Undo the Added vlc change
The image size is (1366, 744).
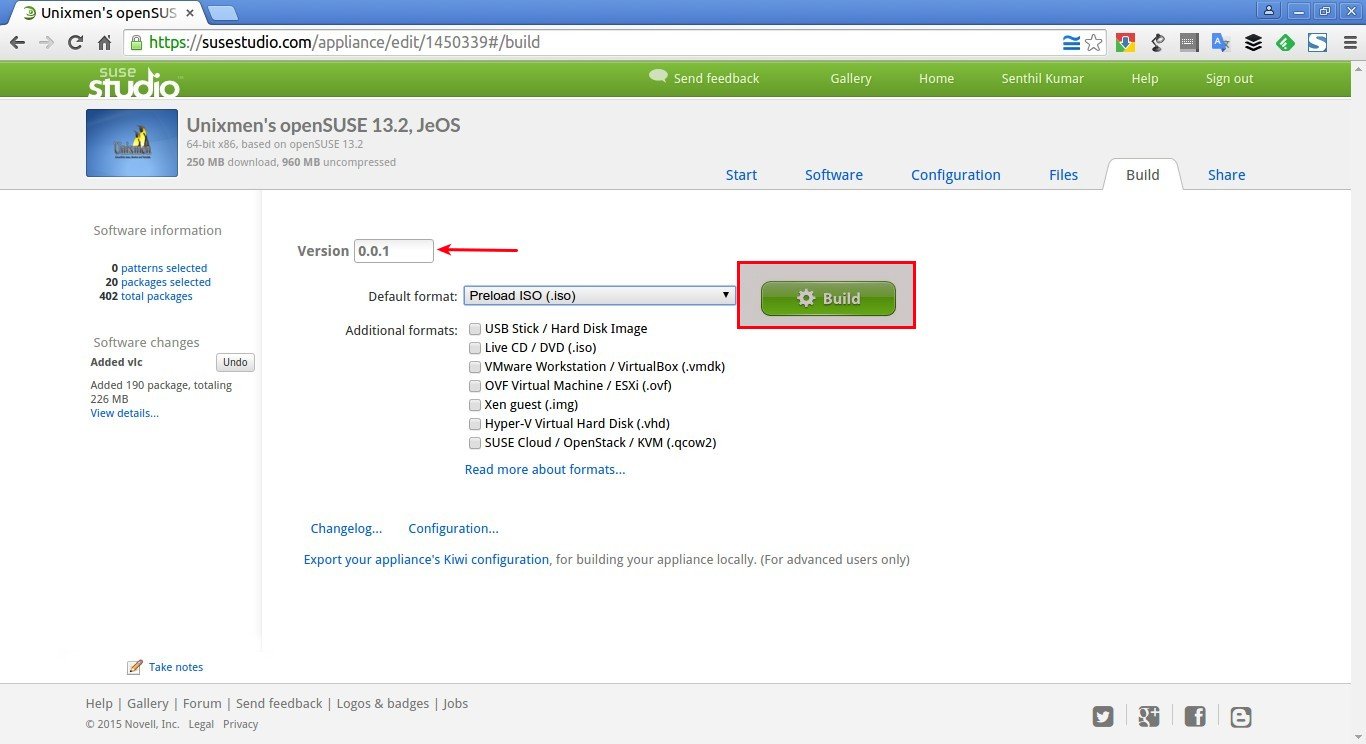(235, 362)
